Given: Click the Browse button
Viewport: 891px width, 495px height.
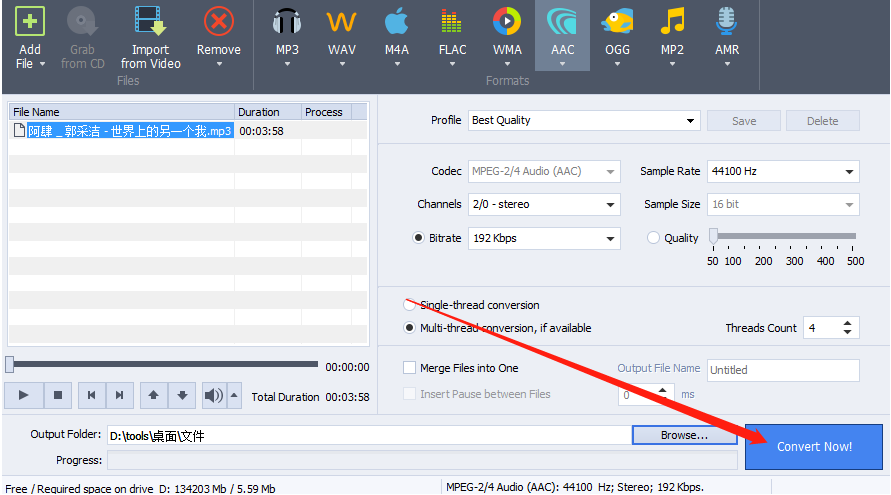Looking at the screenshot, I should pyautogui.click(x=684, y=435).
